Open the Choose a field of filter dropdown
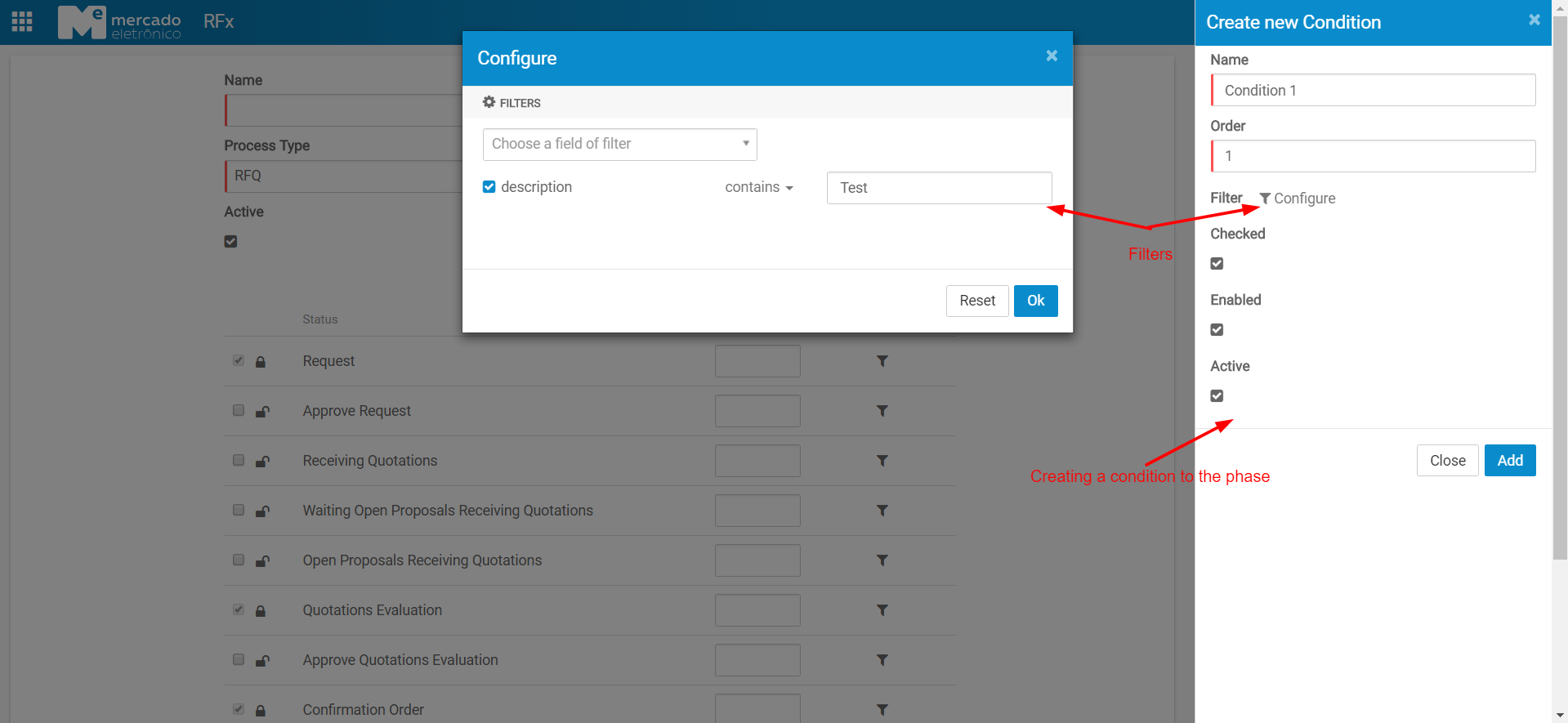 619,144
